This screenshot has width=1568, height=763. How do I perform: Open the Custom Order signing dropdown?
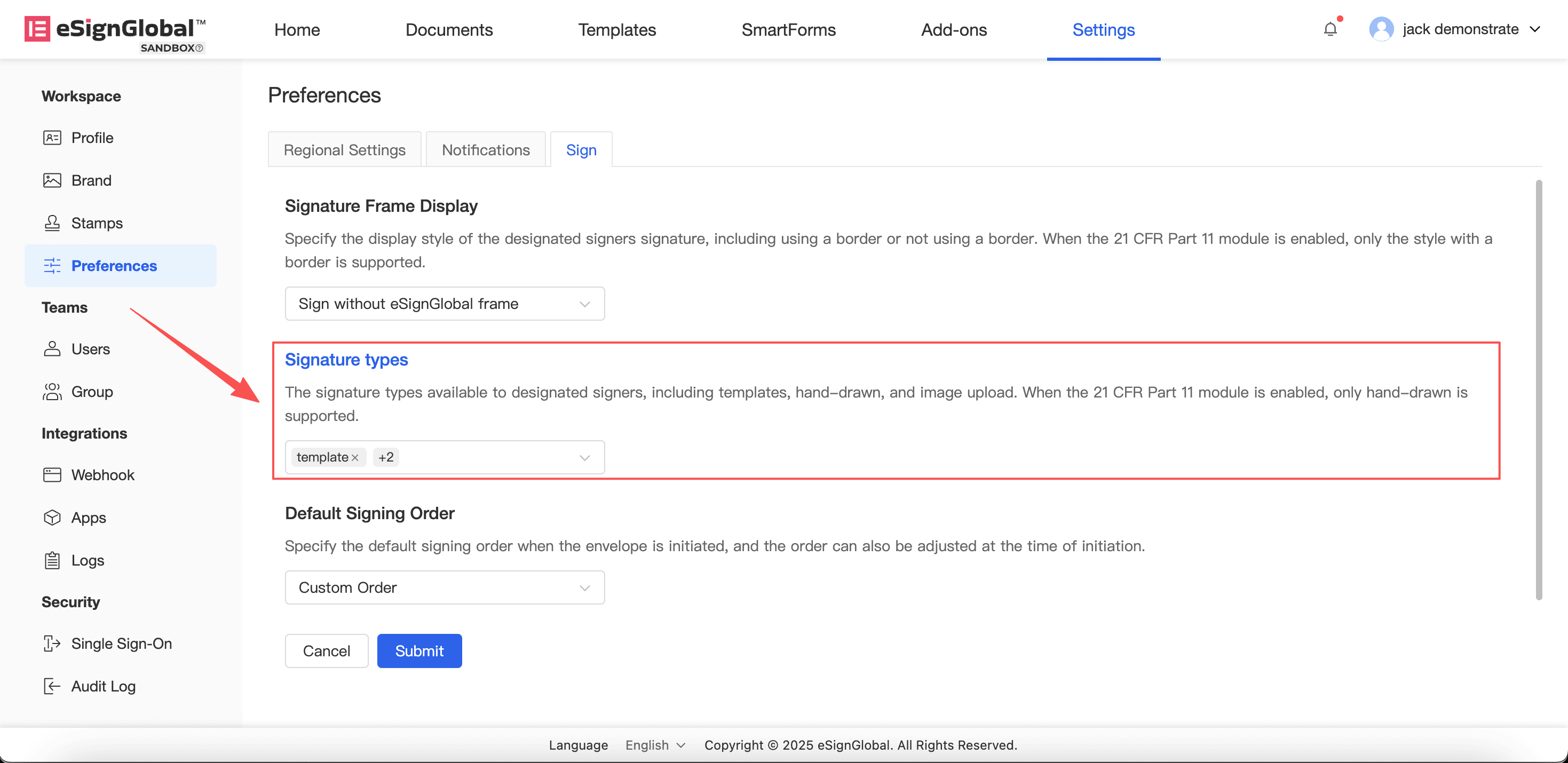pyautogui.click(x=445, y=587)
